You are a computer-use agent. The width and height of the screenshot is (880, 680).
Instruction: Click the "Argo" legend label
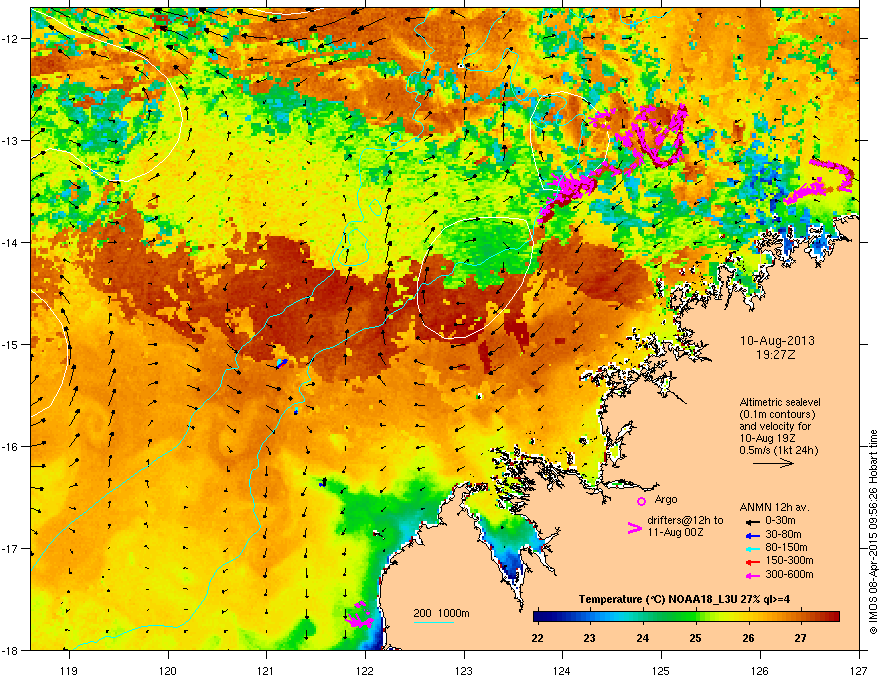click(666, 499)
